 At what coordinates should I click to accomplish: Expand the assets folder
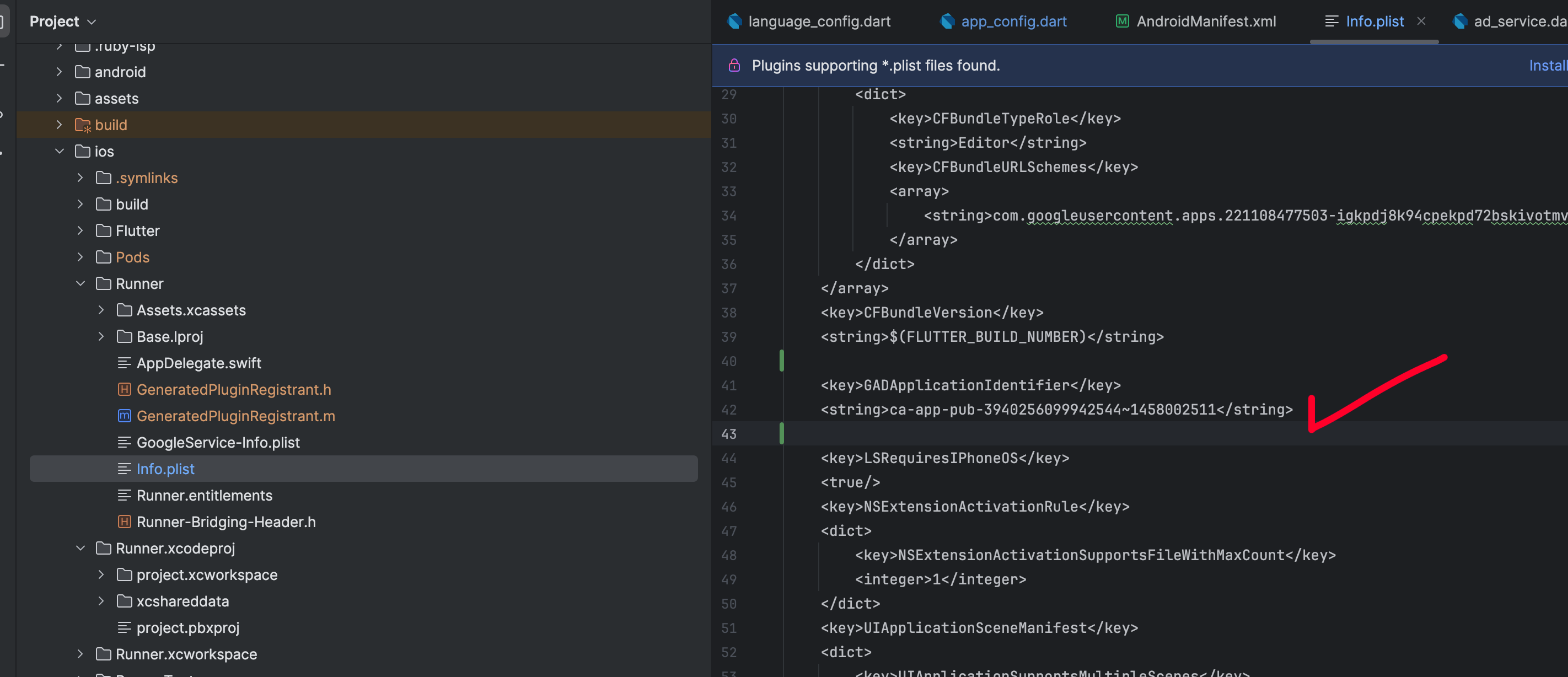(x=59, y=98)
